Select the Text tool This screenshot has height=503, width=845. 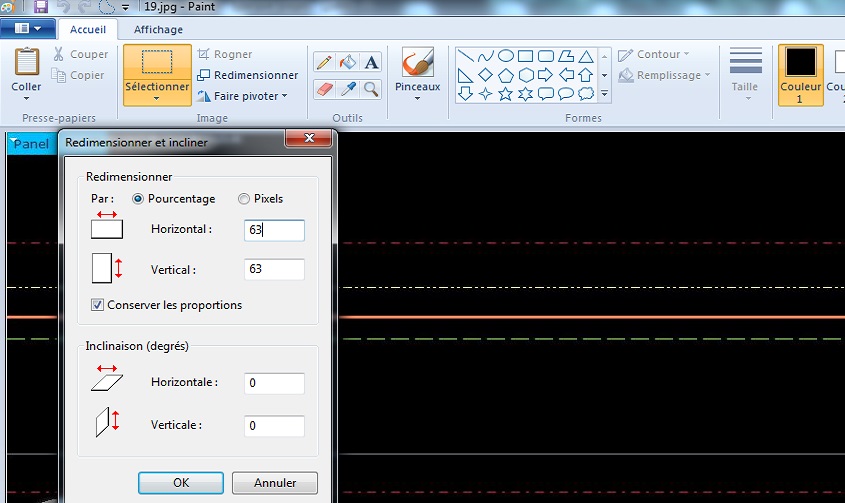(371, 63)
